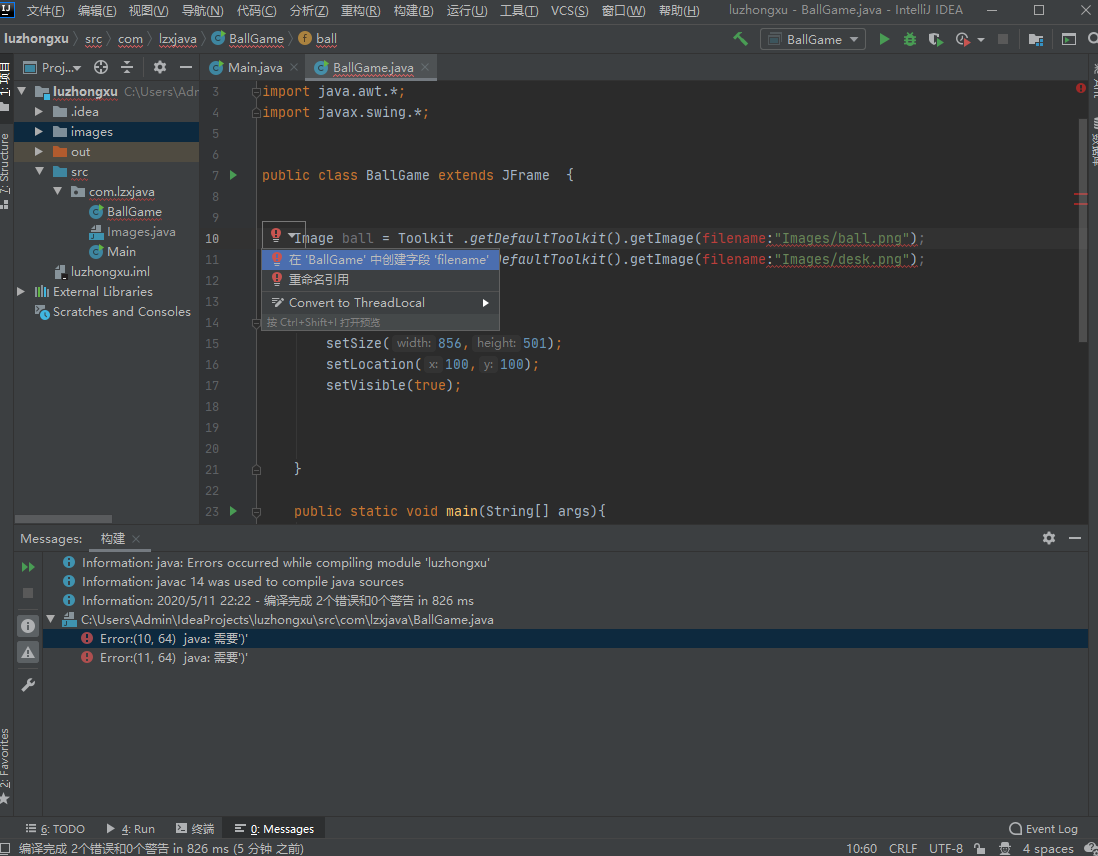Click the red error bulb at line 10
The image size is (1098, 856).
pos(276,235)
